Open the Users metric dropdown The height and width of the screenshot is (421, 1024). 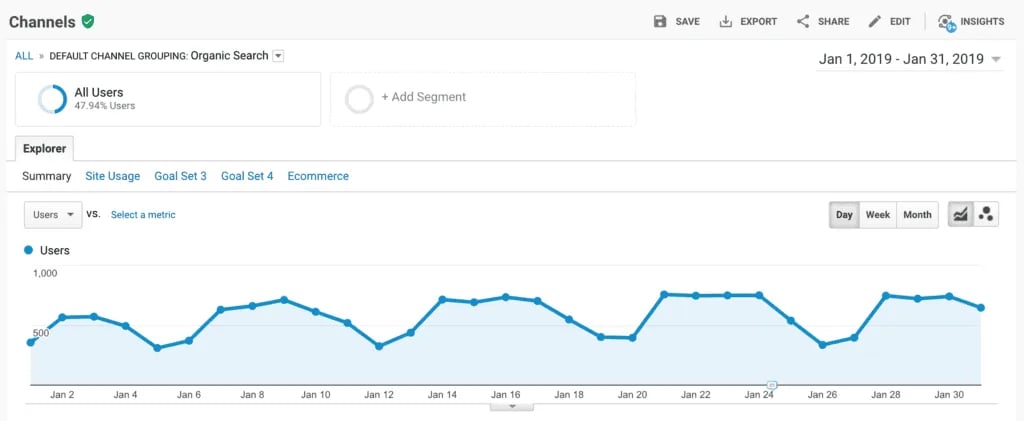click(53, 215)
